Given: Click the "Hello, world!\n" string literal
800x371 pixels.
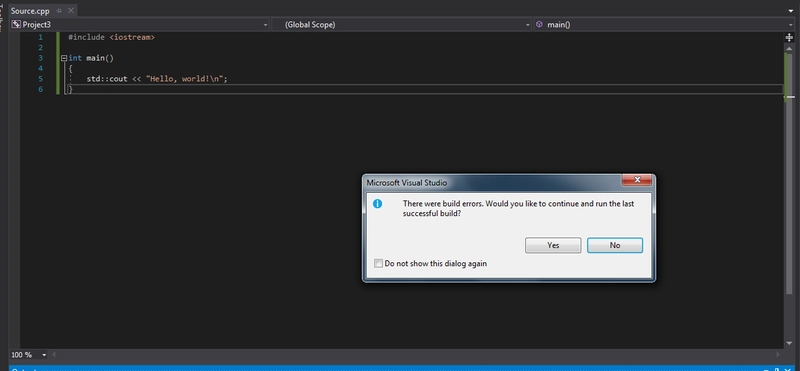Looking at the screenshot, I should [185, 79].
